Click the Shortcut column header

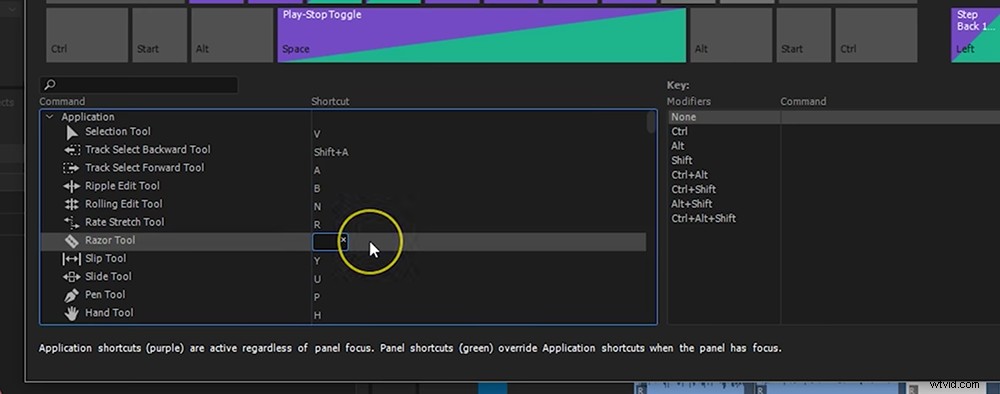pyautogui.click(x=330, y=101)
